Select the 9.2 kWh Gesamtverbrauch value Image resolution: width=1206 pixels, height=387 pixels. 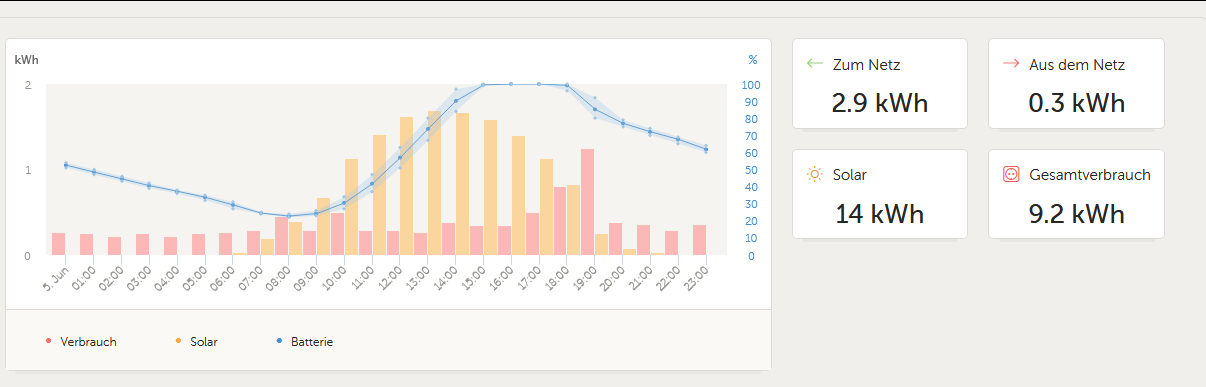[x=1076, y=213]
